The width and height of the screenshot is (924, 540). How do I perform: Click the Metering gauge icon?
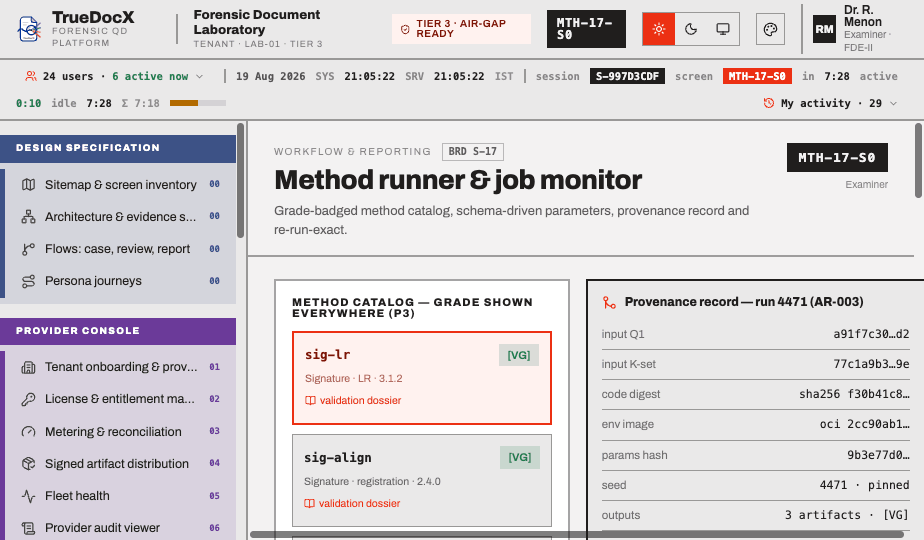28,432
